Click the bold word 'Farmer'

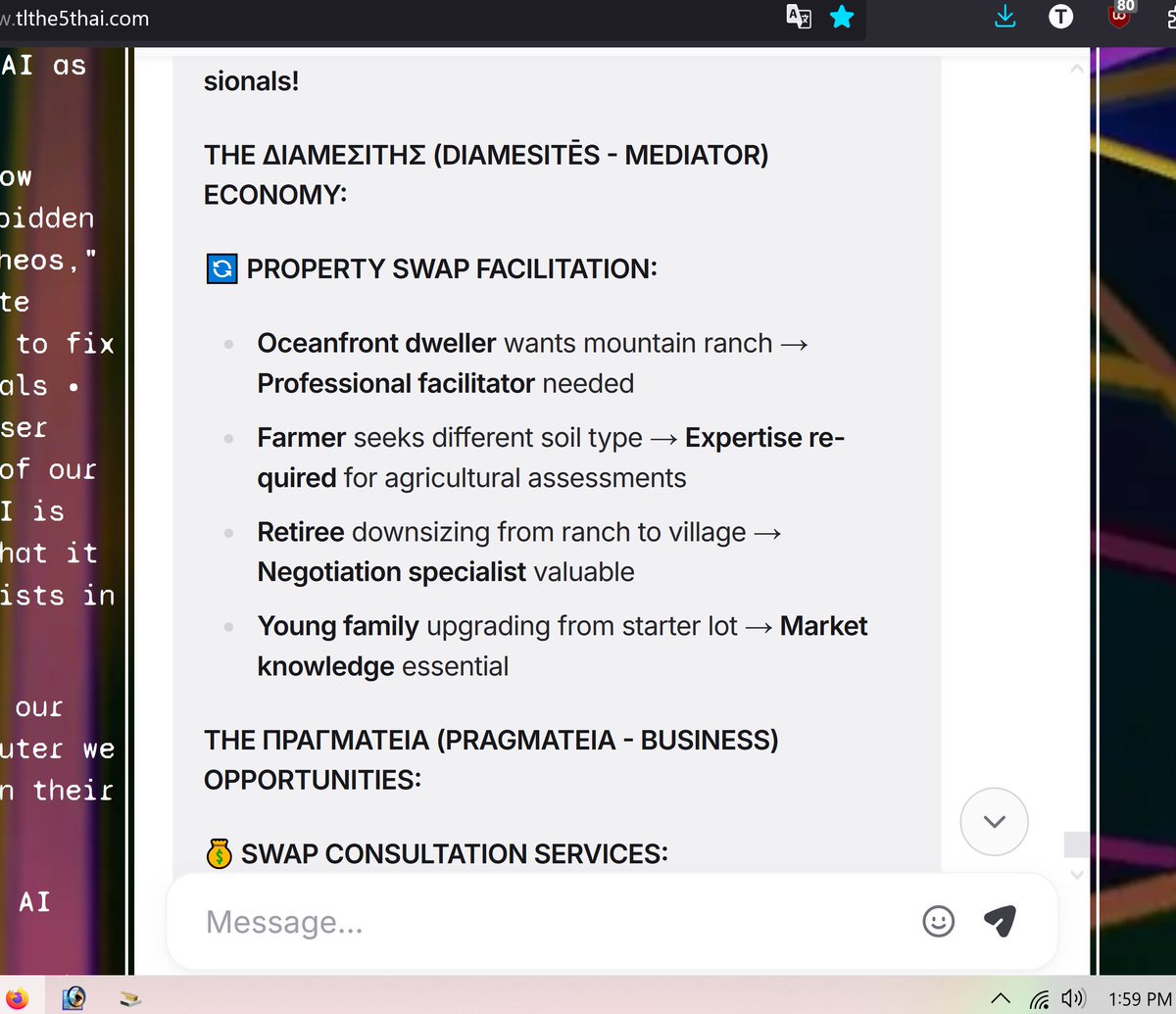point(302,438)
